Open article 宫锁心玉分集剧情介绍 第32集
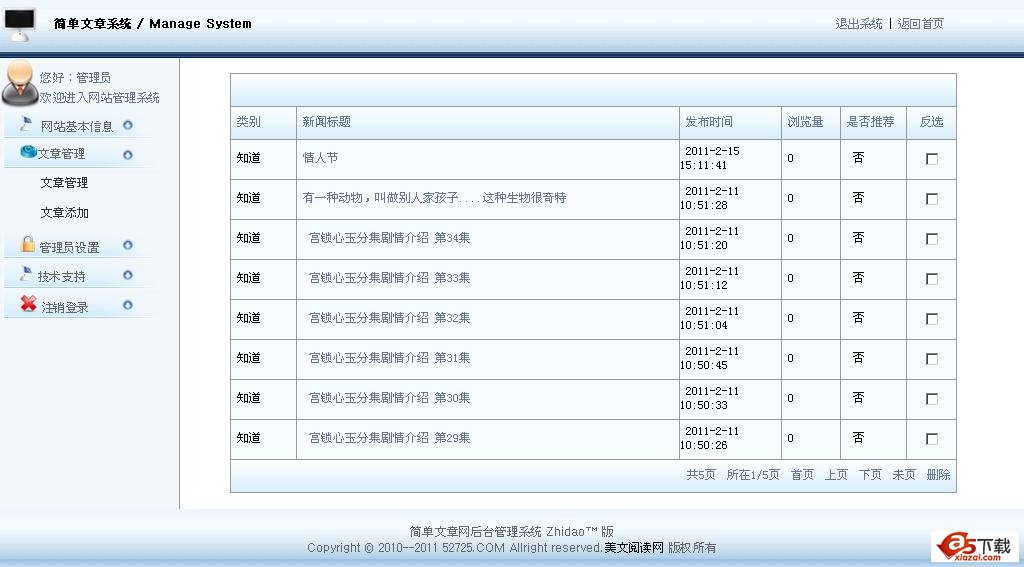Viewport: 1024px width, 567px height. (389, 318)
